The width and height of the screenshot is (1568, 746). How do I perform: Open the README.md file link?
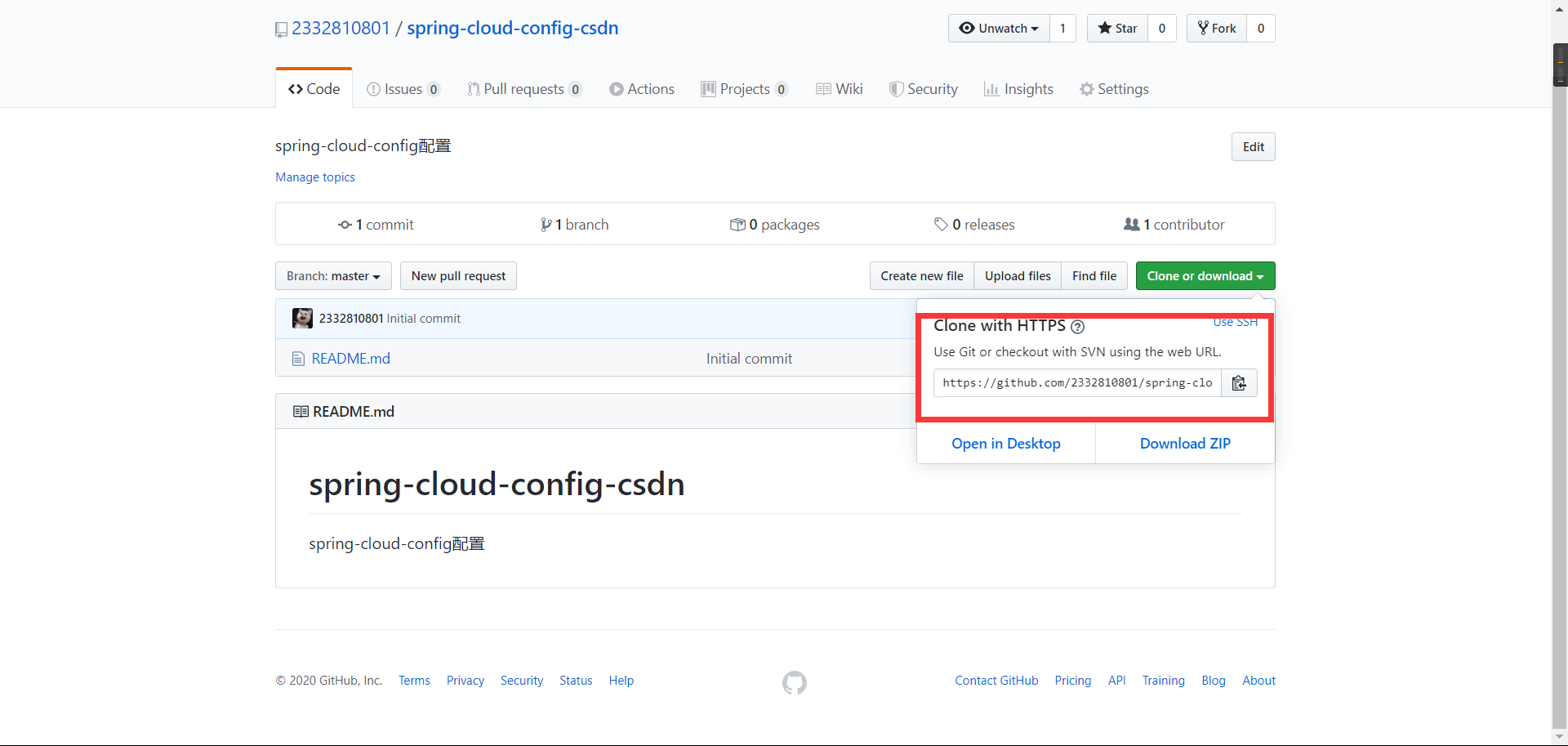point(351,359)
